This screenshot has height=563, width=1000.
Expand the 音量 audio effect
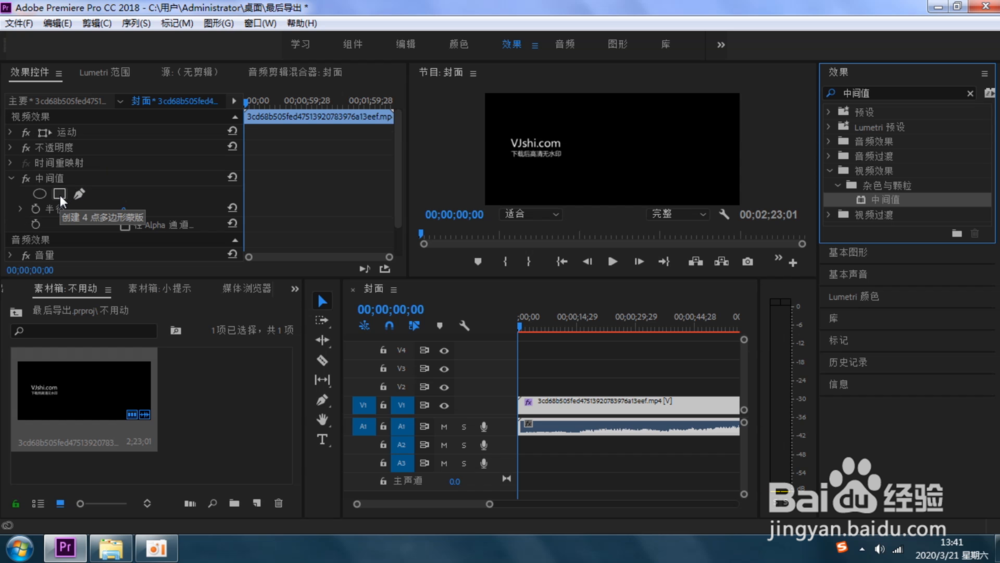pyautogui.click(x=10, y=255)
